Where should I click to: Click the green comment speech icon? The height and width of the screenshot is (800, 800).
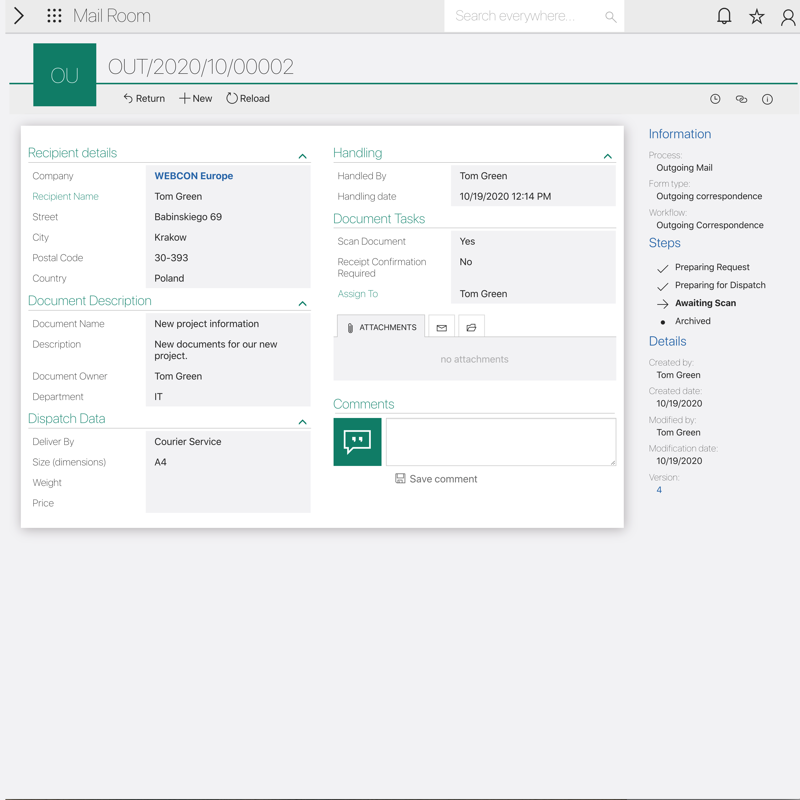click(357, 442)
